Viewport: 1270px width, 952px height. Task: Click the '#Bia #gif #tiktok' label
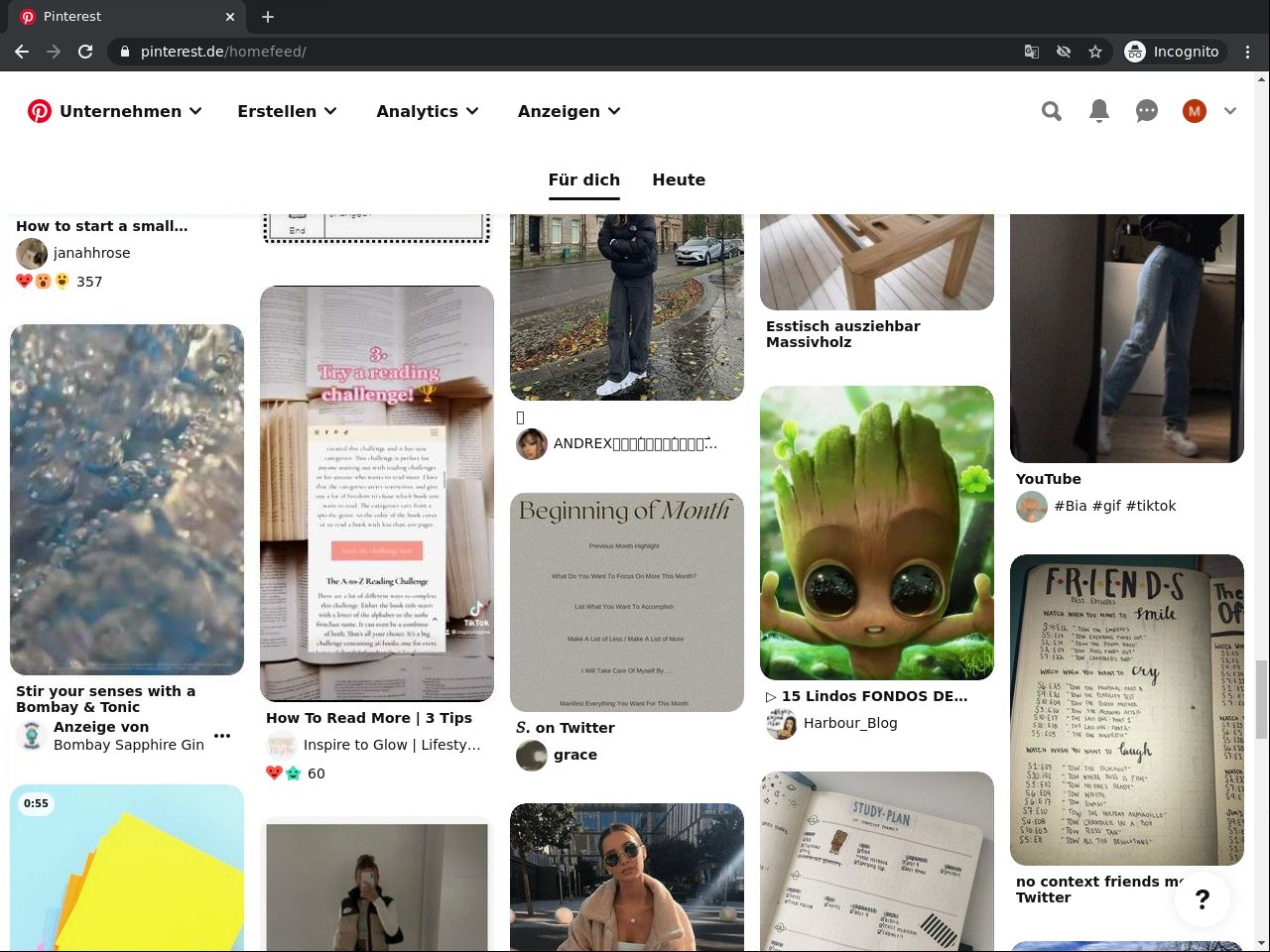point(1115,506)
